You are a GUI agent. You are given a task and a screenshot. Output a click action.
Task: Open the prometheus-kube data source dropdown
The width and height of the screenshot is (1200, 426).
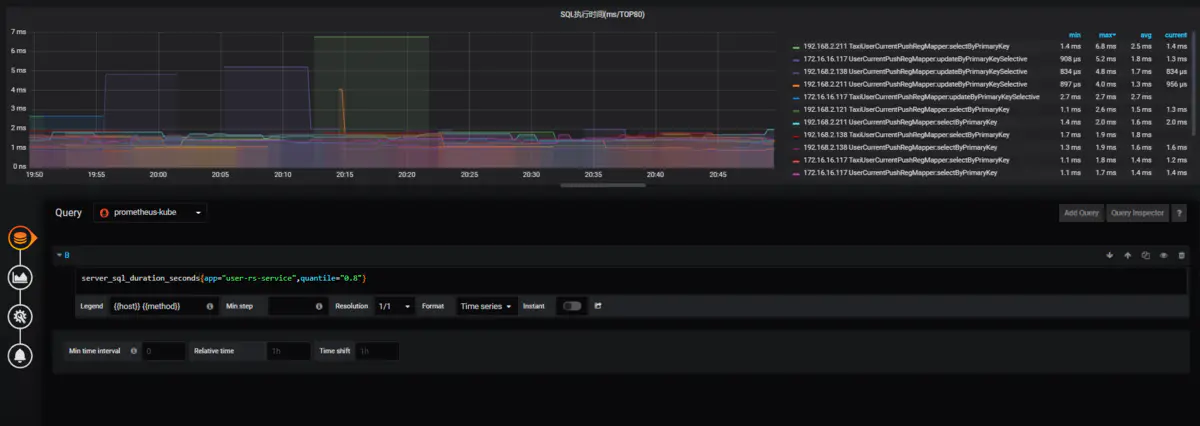(152, 213)
